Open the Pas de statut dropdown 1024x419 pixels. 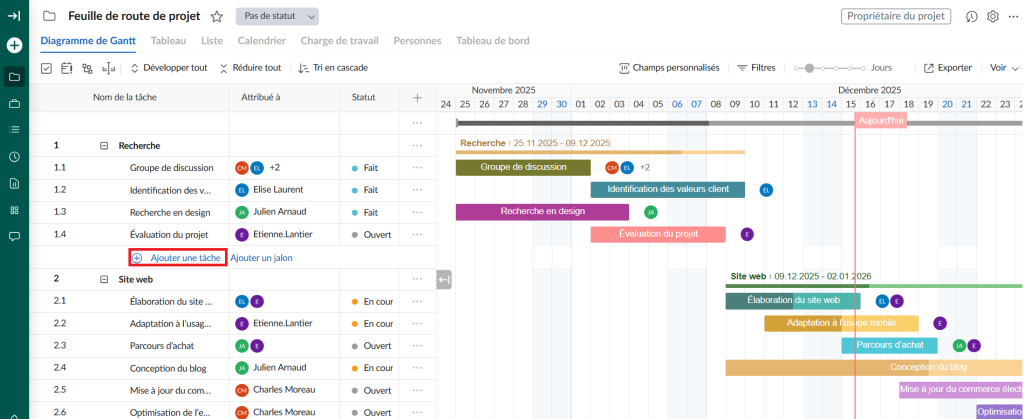277,17
